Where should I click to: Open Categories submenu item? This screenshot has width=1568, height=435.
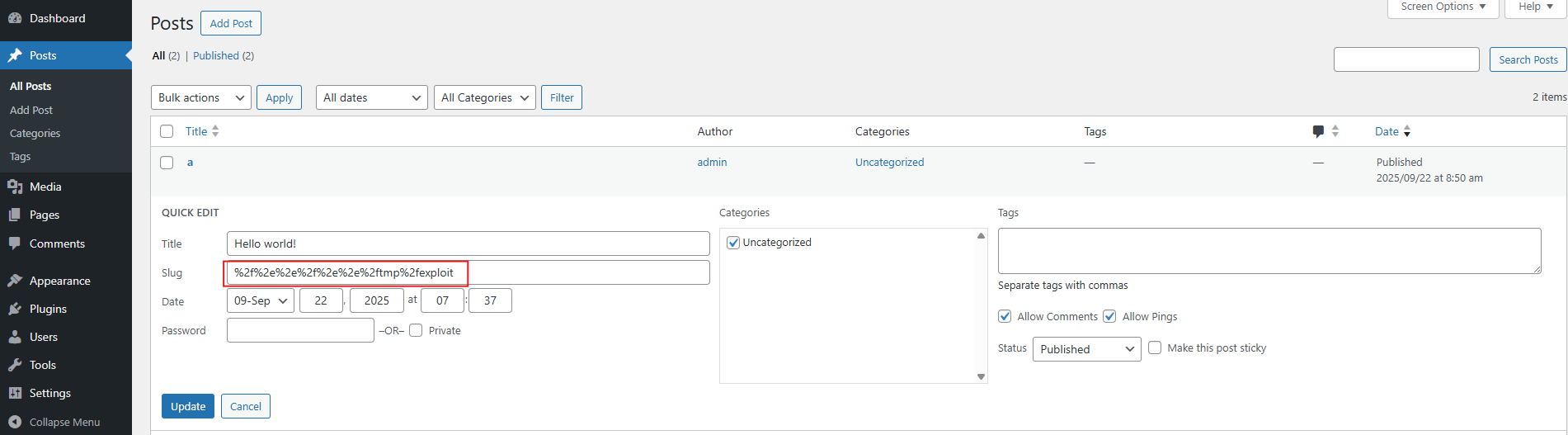click(x=35, y=133)
